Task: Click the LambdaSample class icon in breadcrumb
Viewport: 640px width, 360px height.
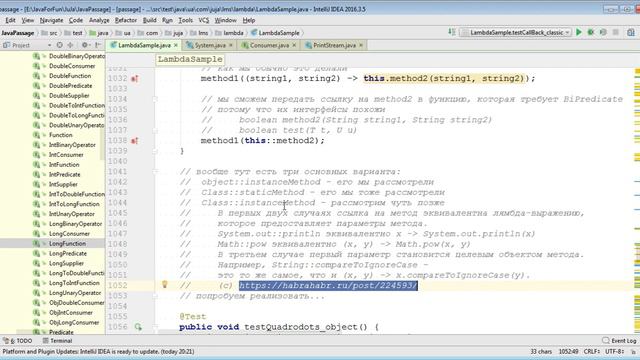Action: 254,33
